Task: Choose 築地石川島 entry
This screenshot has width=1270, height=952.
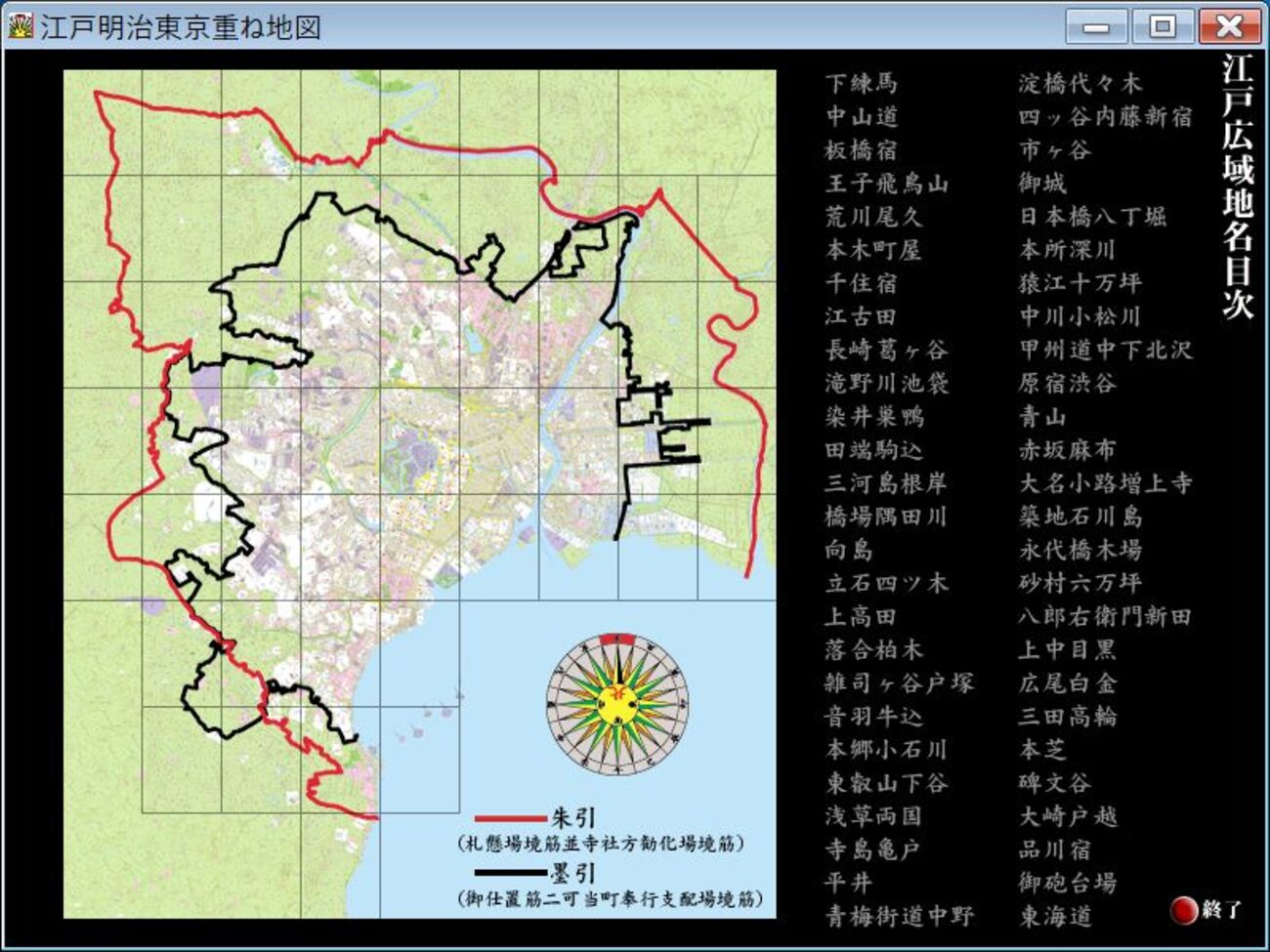Action: pos(1080,516)
